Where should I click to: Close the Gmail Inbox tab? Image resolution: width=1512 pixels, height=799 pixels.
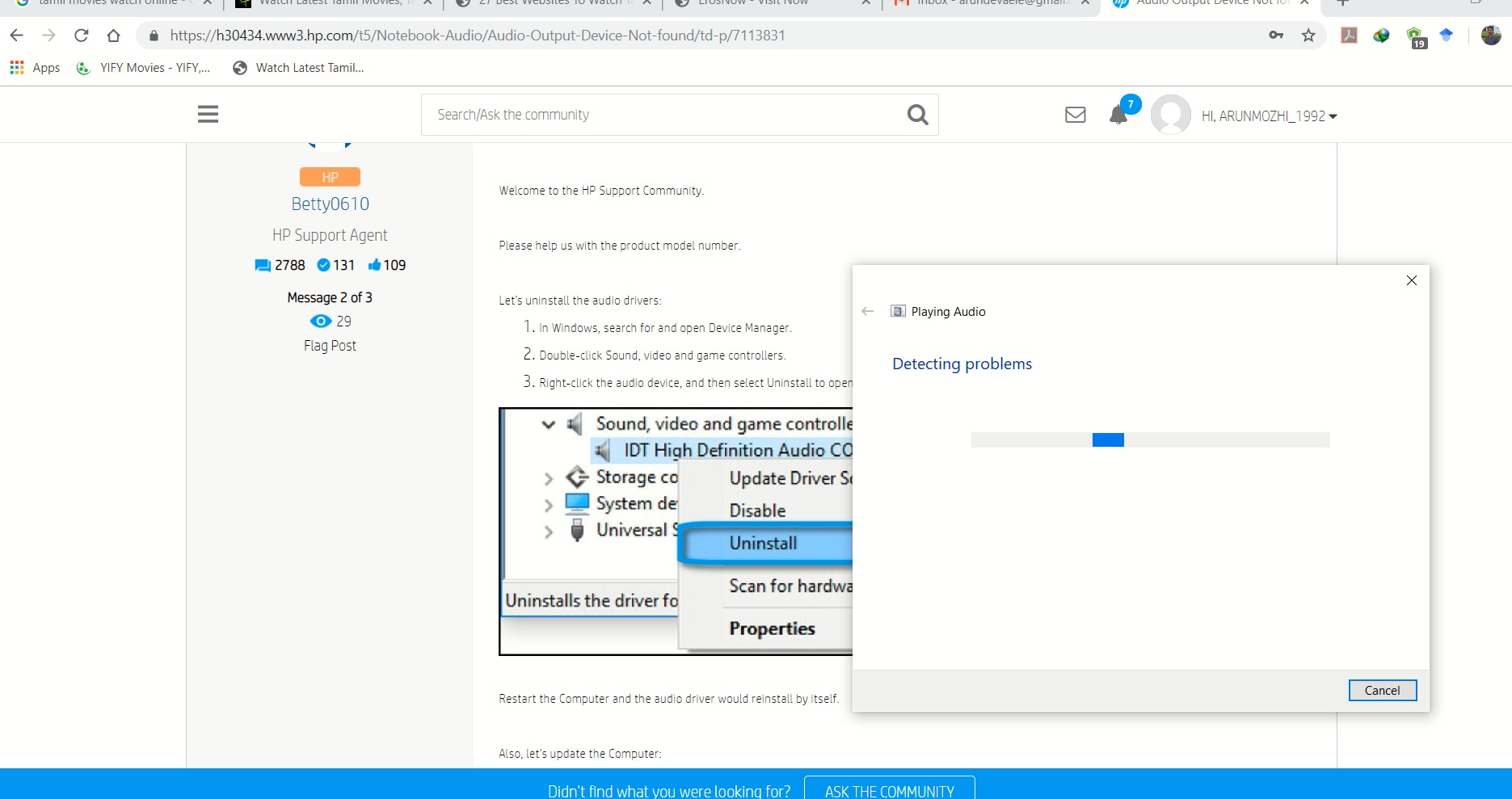1085,2
